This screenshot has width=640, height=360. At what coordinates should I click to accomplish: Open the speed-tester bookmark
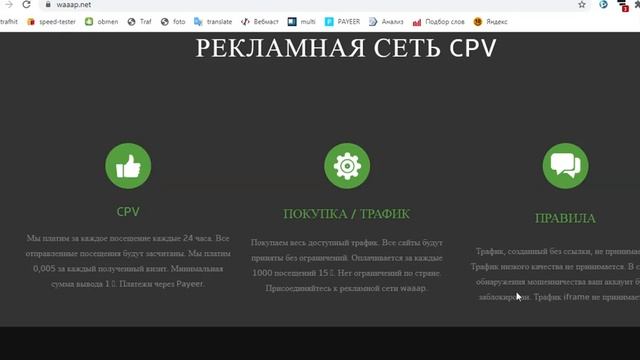pos(51,22)
